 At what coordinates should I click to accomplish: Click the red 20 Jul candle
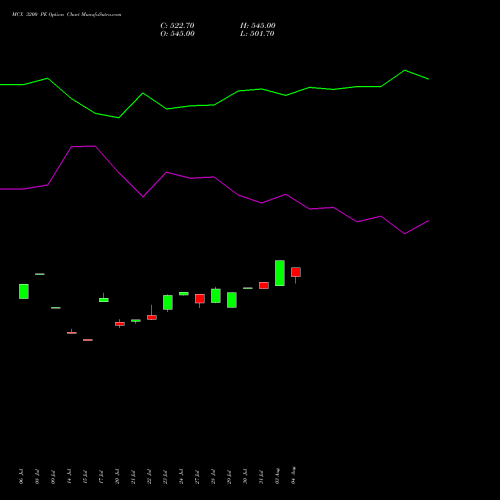coord(120,324)
